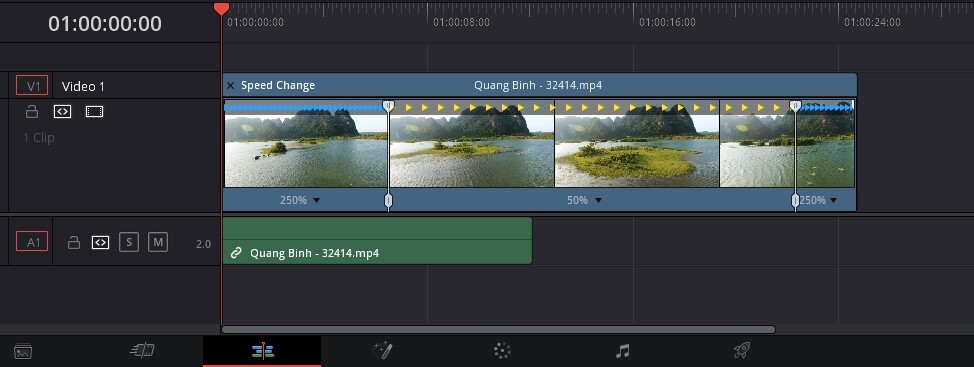The width and height of the screenshot is (974, 367).
Task: Open the Fusion page wand icon
Action: point(381,350)
